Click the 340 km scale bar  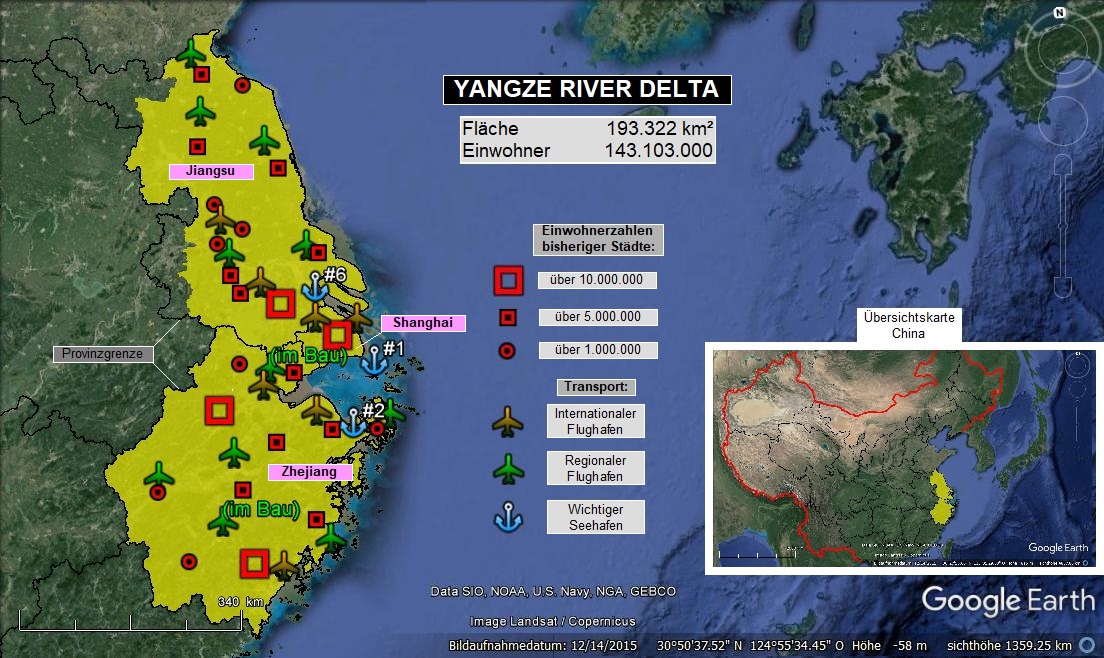pos(130,630)
